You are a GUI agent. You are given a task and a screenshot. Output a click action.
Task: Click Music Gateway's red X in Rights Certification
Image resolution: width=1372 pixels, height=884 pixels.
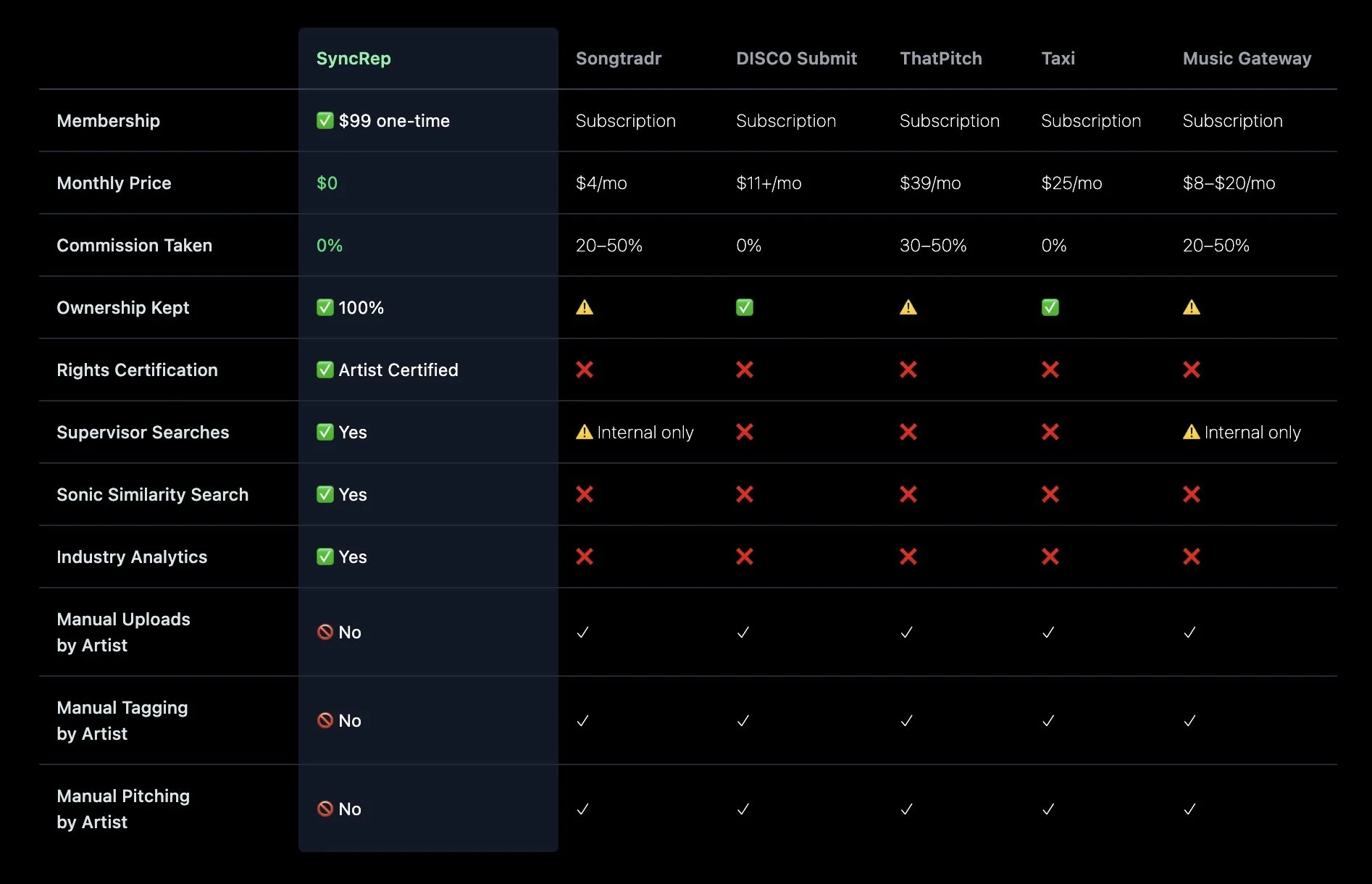click(1192, 370)
